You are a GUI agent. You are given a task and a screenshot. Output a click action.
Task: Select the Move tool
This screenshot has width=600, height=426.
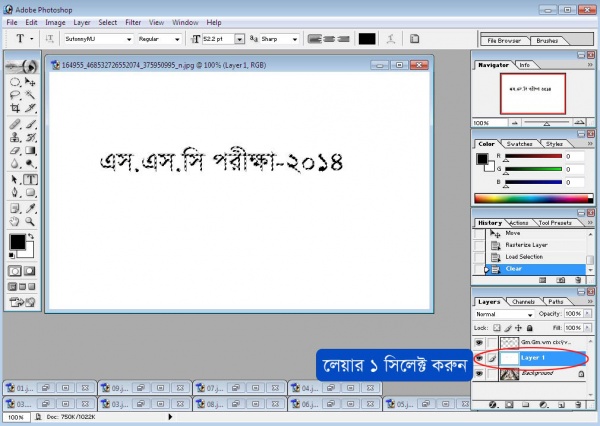pyautogui.click(x=30, y=82)
